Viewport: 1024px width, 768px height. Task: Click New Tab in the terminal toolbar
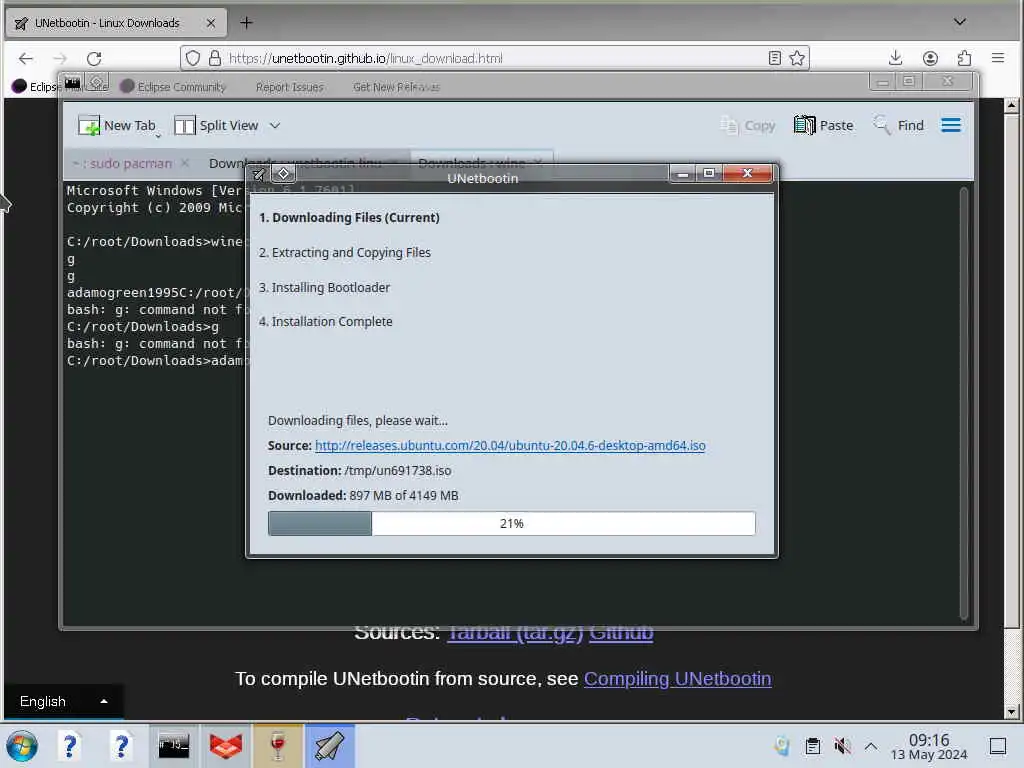pos(118,125)
